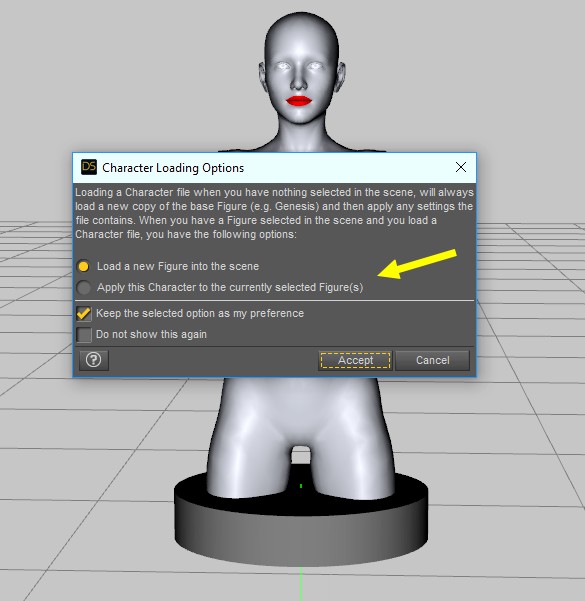
Task: Close the Character Loading Options dialog
Action: tap(461, 167)
